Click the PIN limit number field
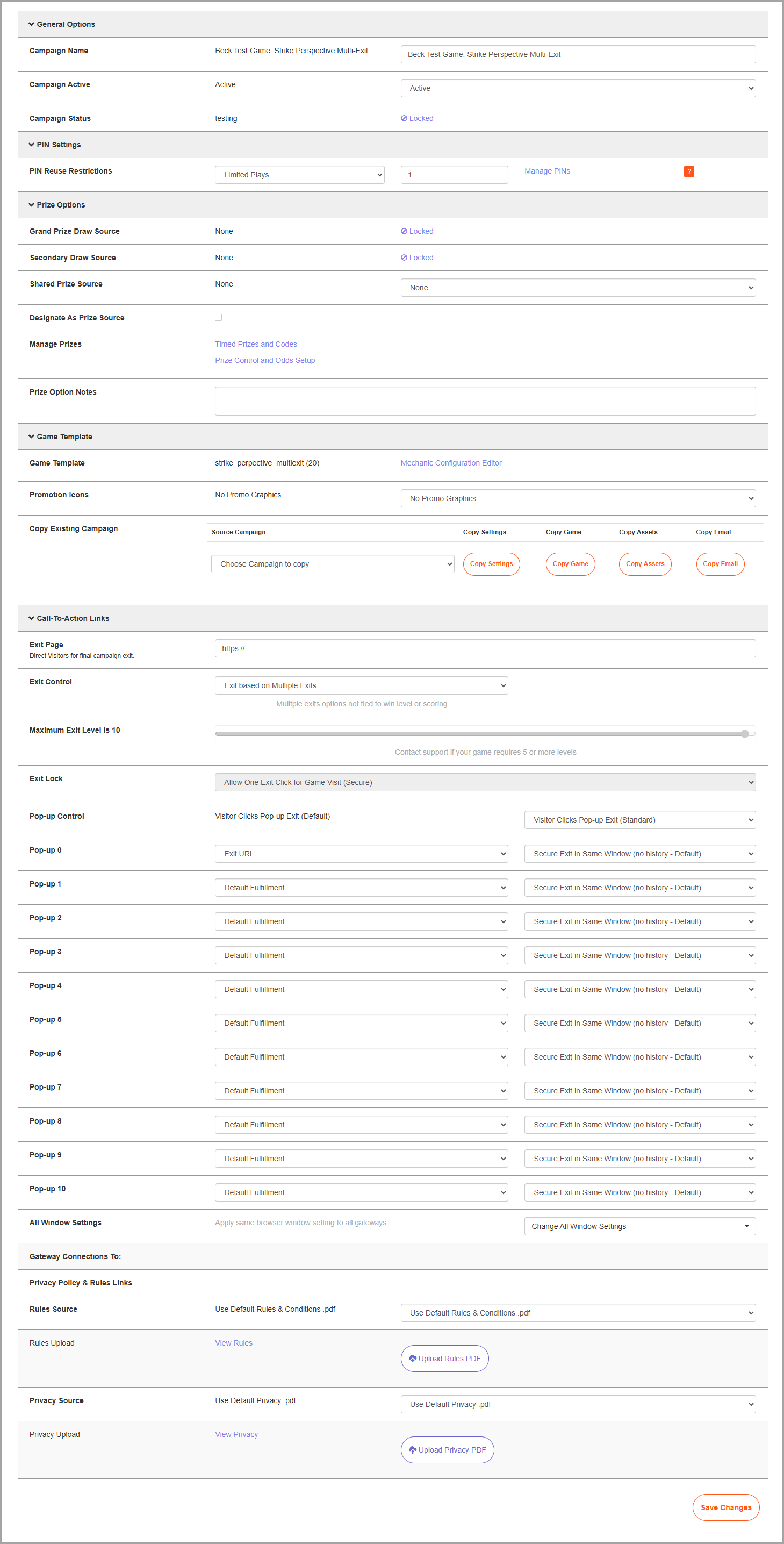This screenshot has height=1544, width=784. point(454,175)
